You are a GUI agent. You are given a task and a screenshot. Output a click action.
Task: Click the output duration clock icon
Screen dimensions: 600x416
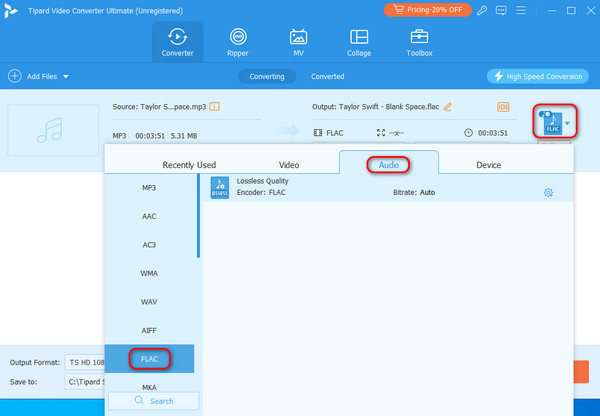(468, 133)
